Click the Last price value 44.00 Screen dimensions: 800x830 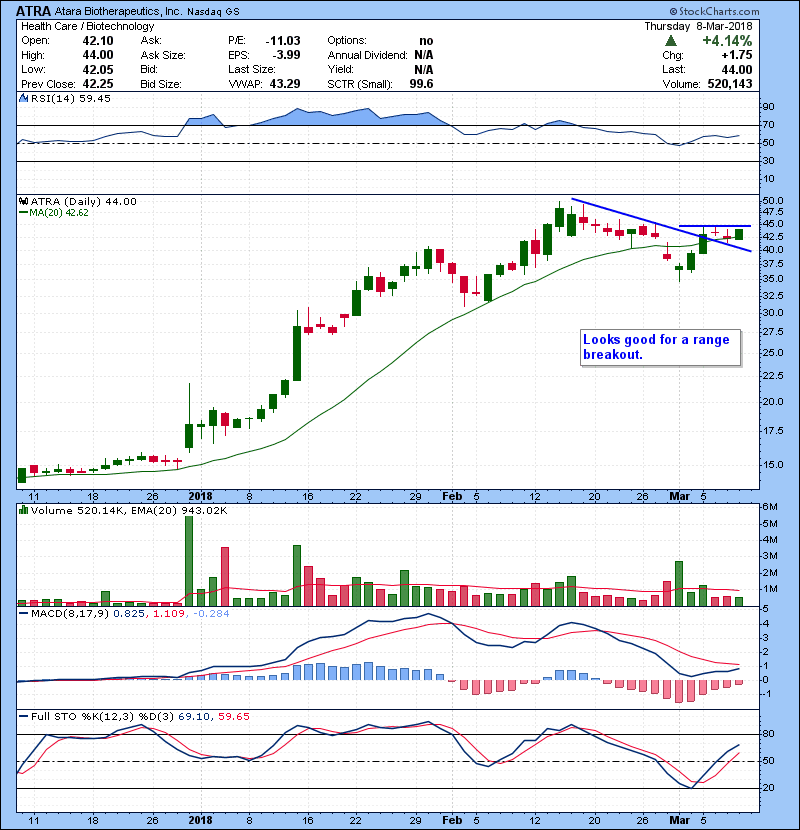737,69
